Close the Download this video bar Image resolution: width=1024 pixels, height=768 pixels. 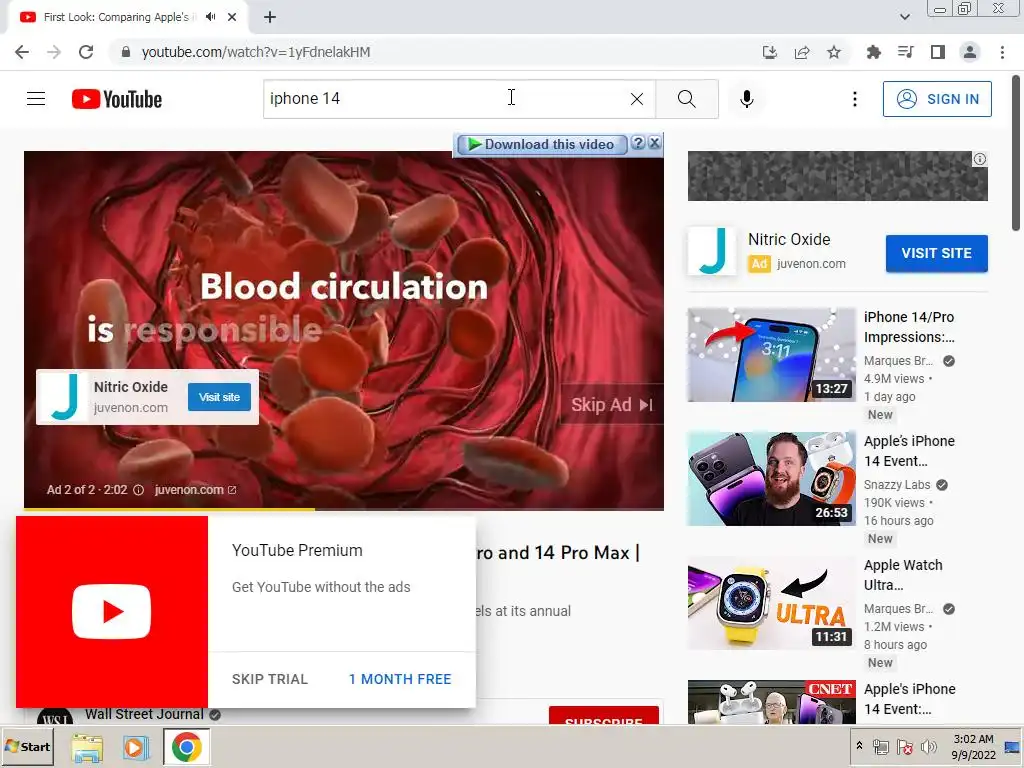pyautogui.click(x=654, y=143)
